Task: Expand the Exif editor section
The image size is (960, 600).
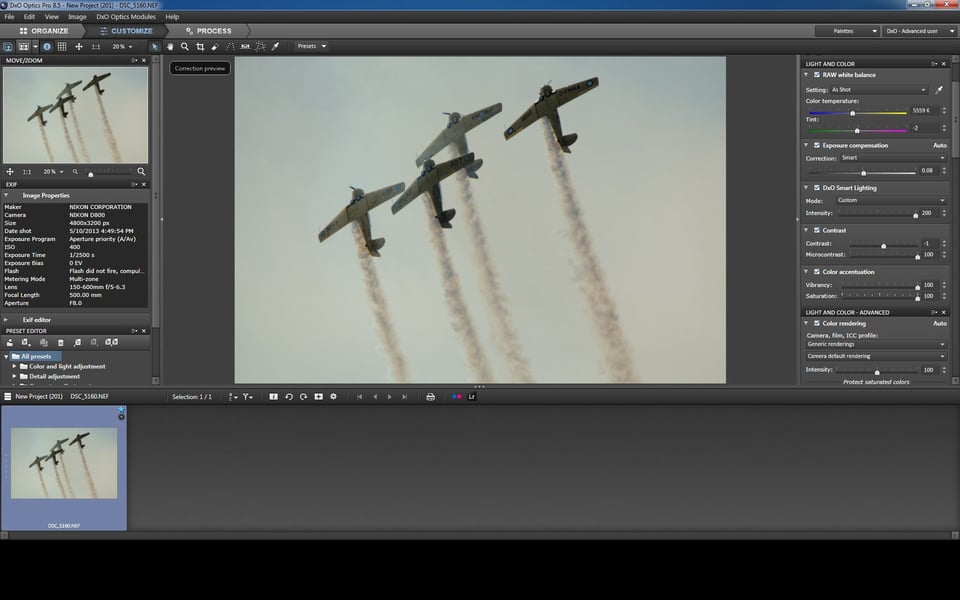Action: 6,320
